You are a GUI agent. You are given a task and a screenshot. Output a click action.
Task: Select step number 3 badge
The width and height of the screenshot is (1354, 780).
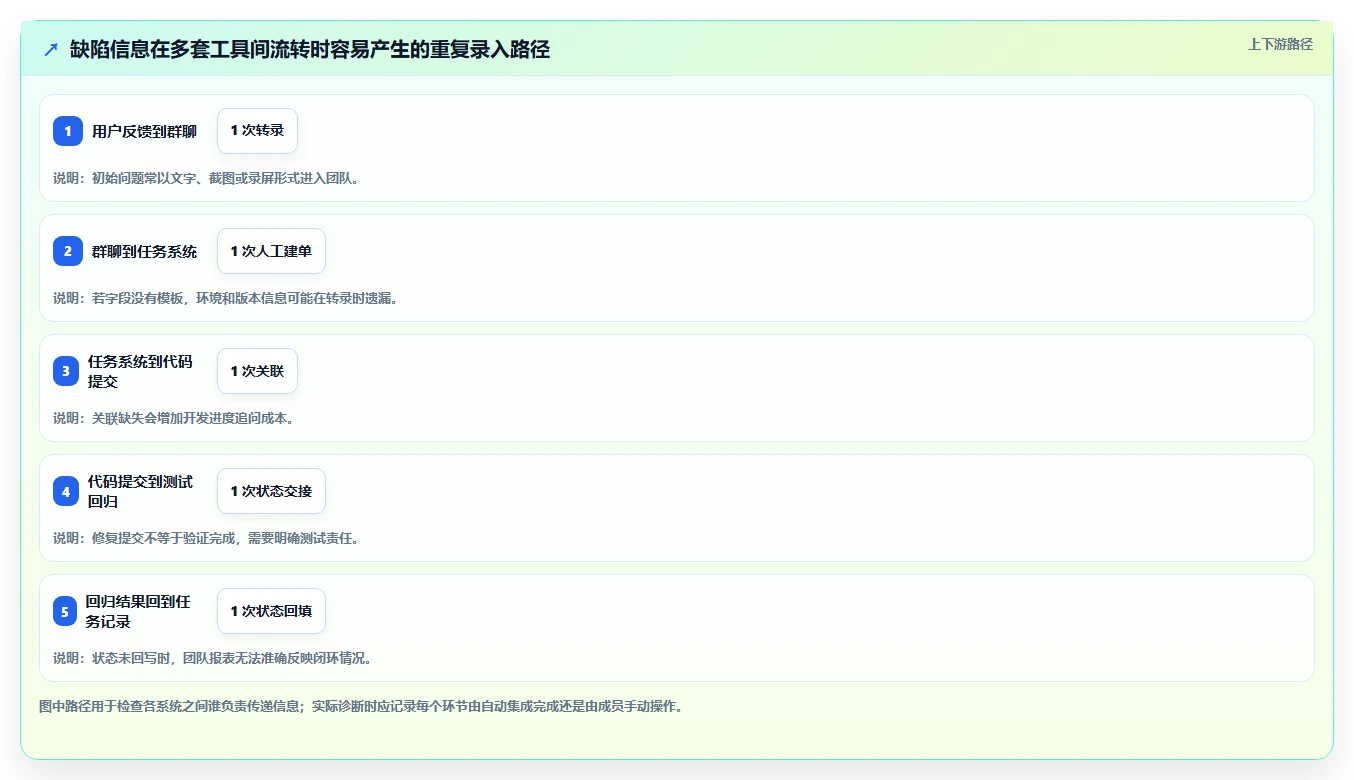66,371
